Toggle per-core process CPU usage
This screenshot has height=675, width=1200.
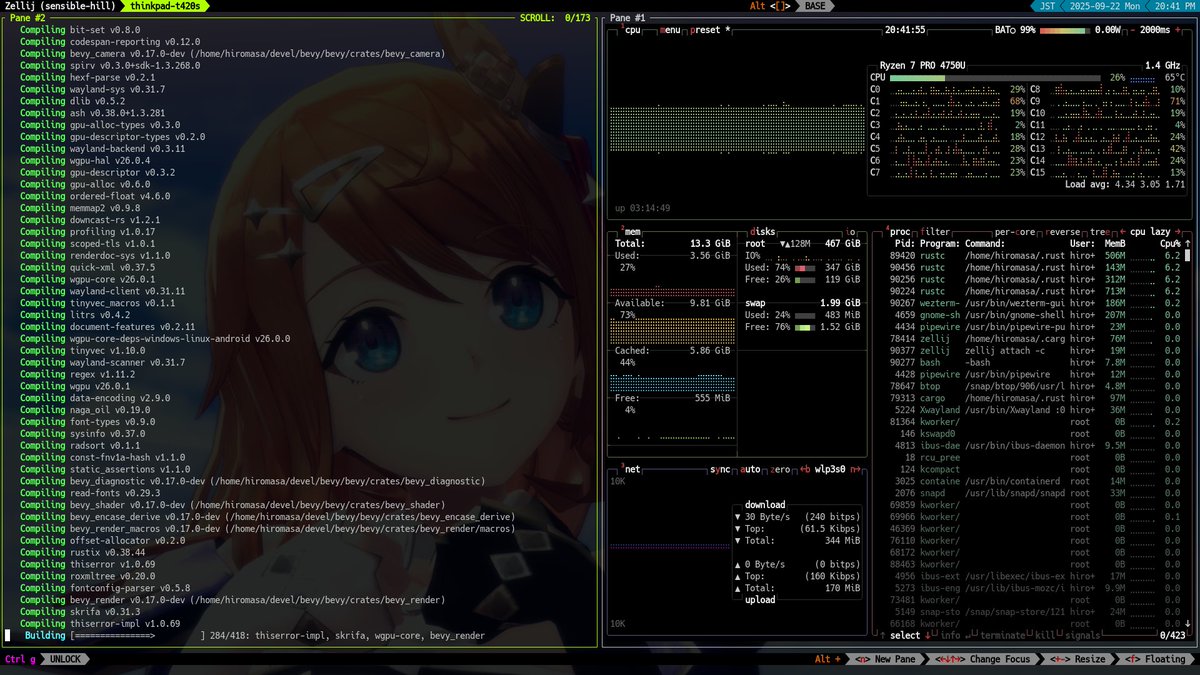pyautogui.click(x=1013, y=231)
